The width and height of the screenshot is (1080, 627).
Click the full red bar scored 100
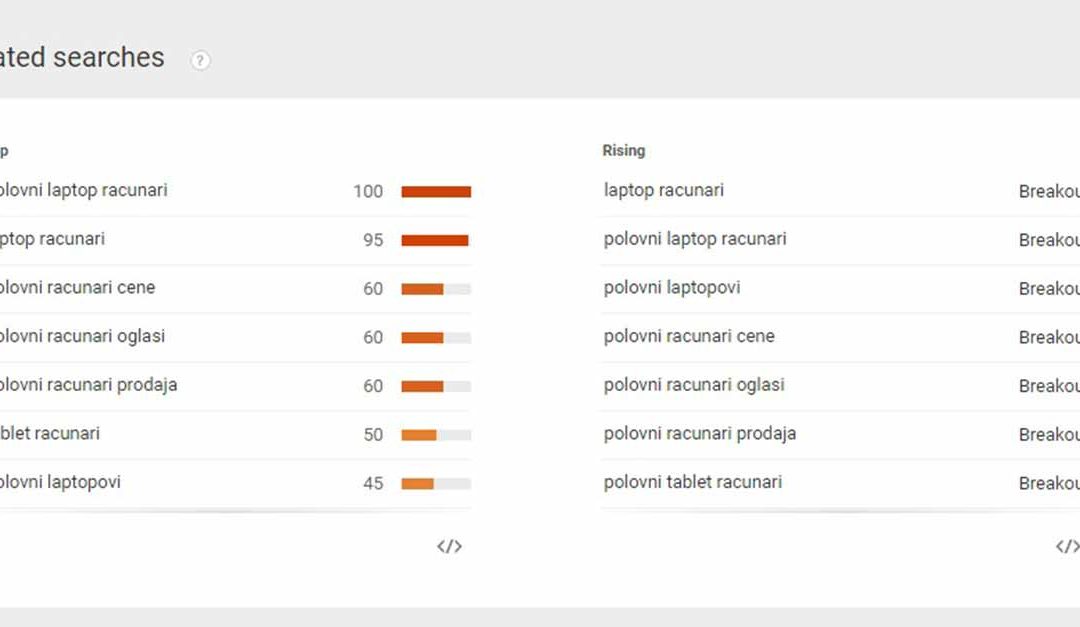coord(436,191)
